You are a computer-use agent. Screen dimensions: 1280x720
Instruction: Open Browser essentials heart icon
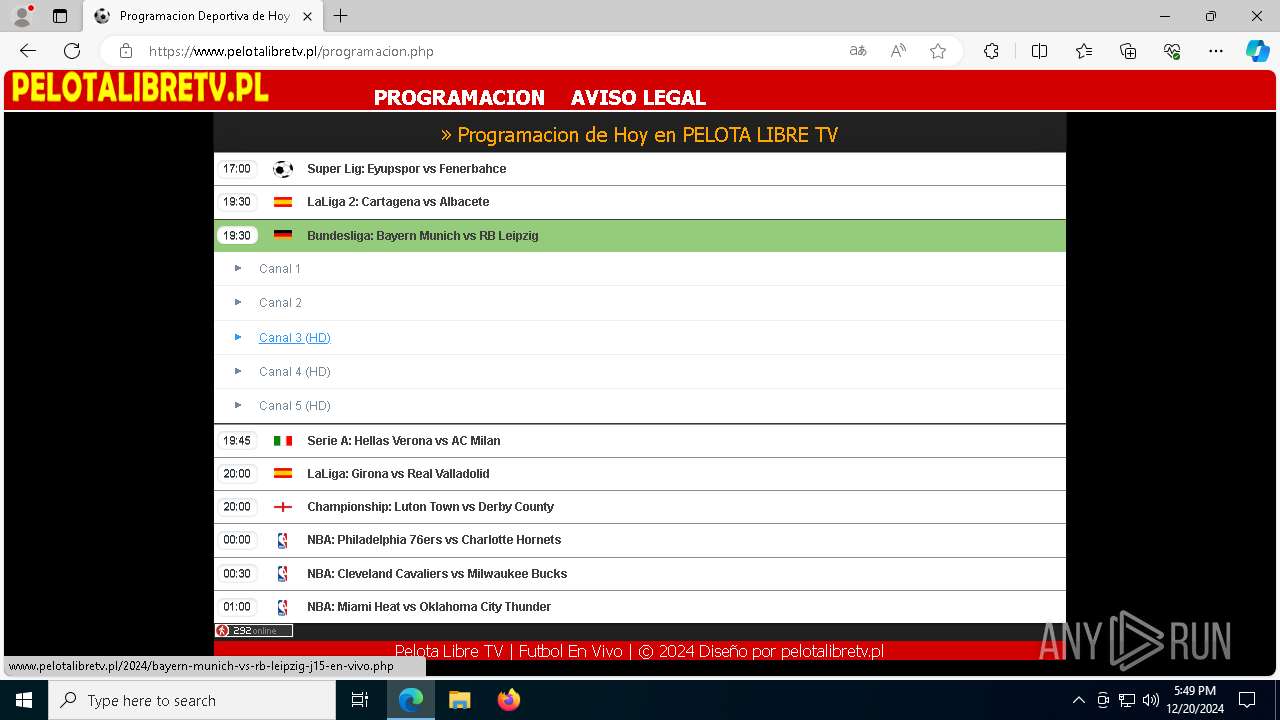(1172, 51)
